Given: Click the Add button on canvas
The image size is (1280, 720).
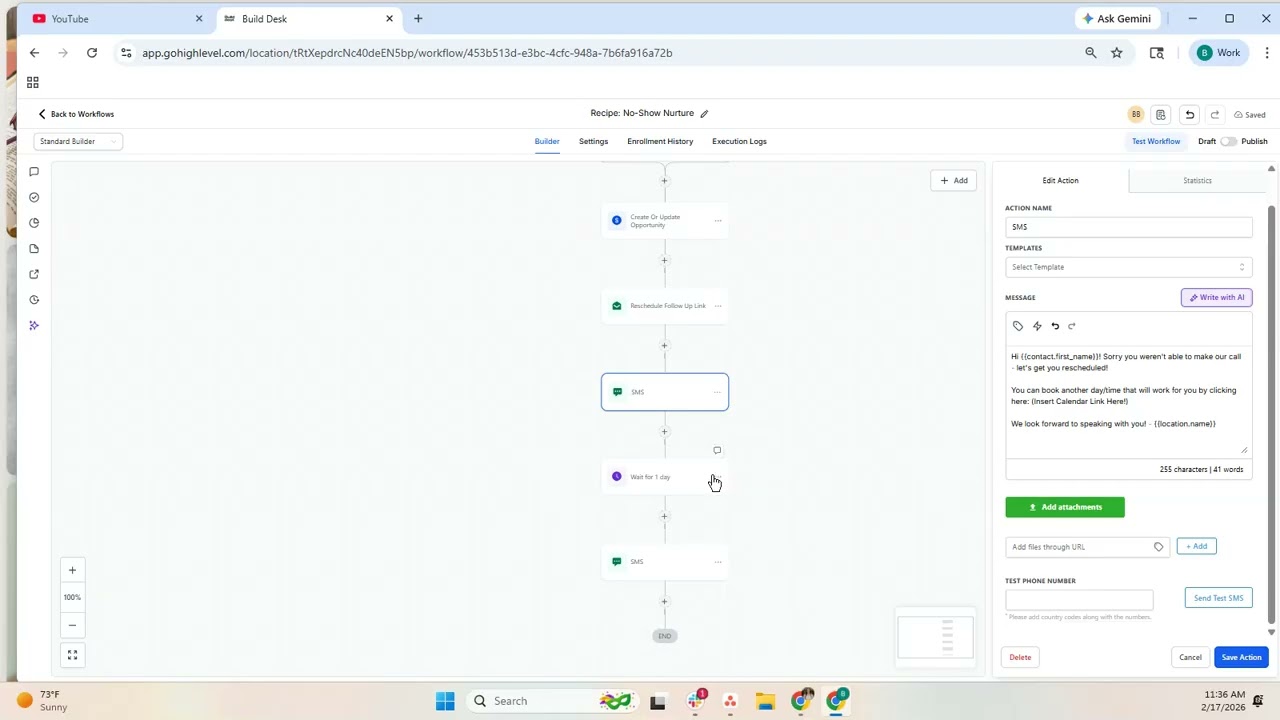Looking at the screenshot, I should coord(953,181).
